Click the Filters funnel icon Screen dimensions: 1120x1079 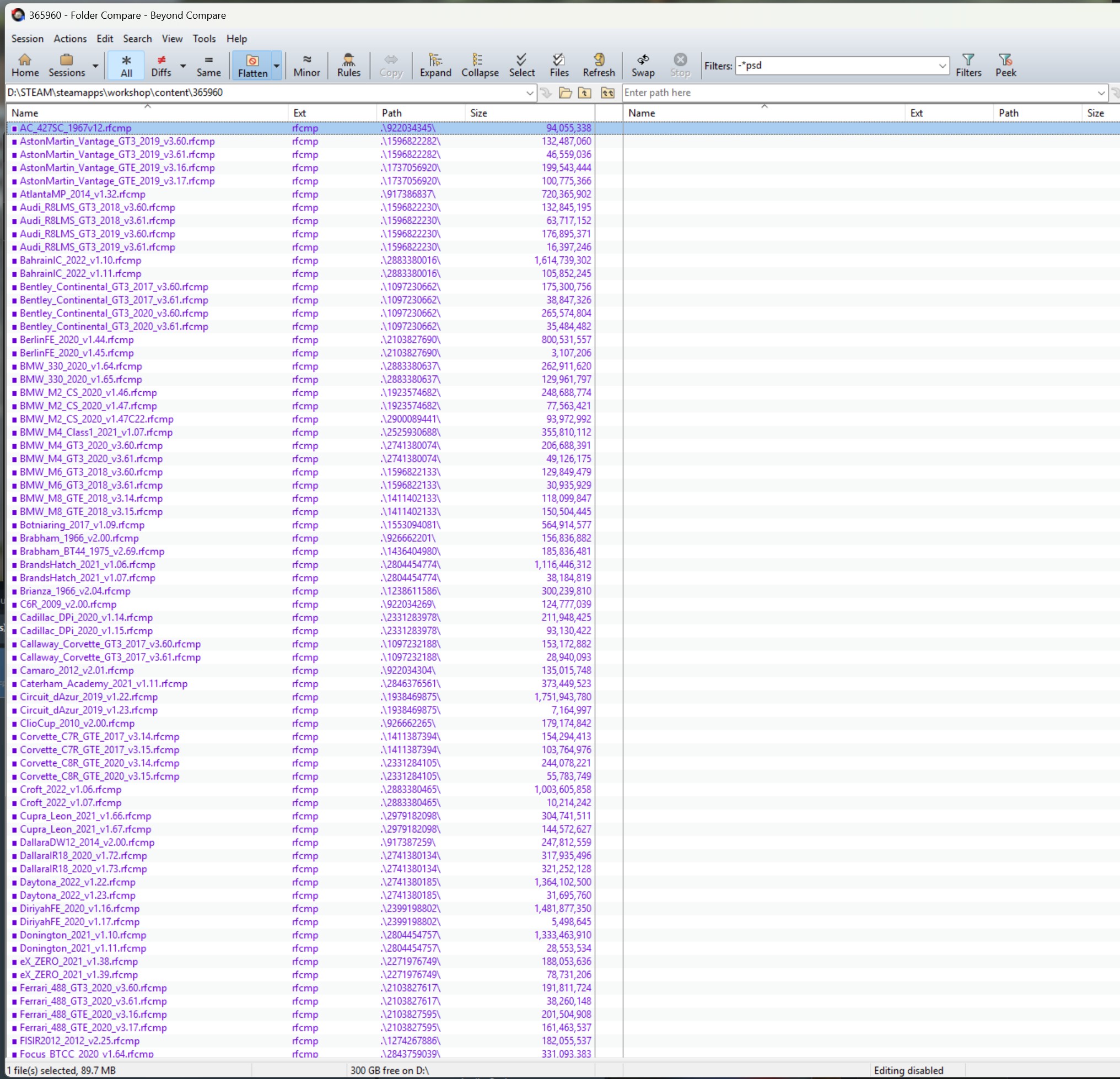pyautogui.click(x=968, y=65)
